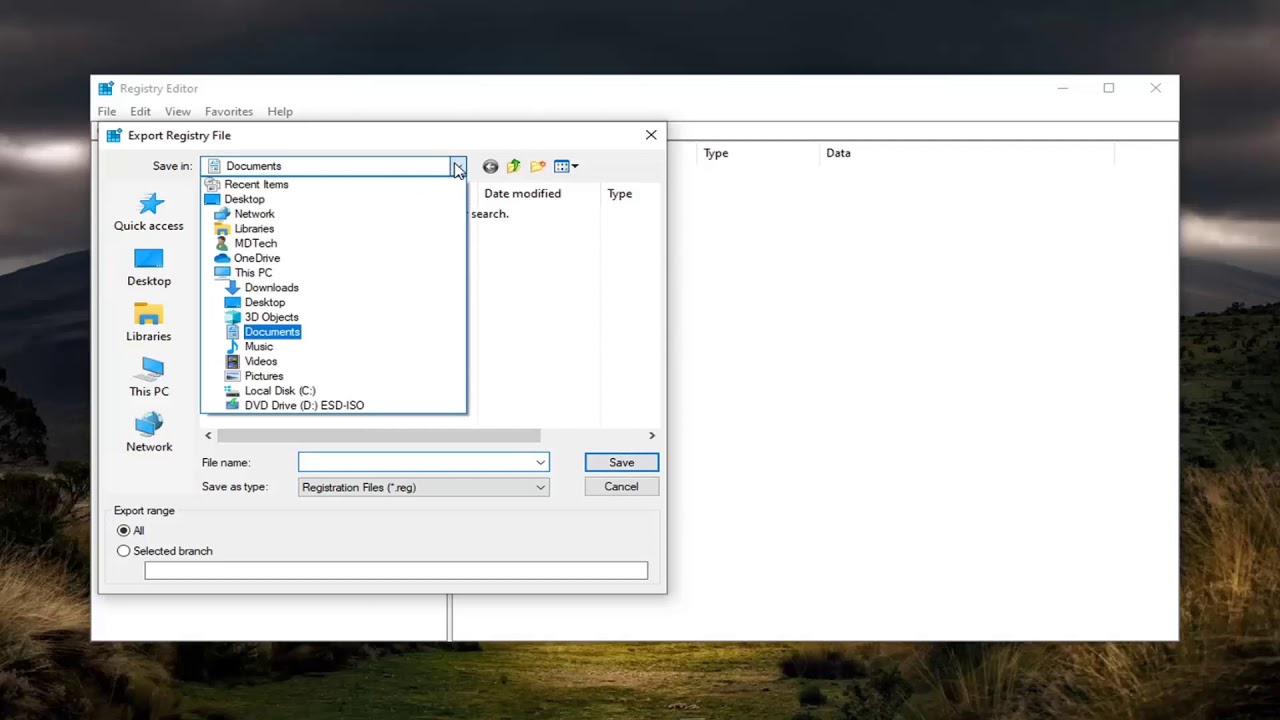Open the Save as type dropdown
The height and width of the screenshot is (720, 1280).
(x=540, y=487)
